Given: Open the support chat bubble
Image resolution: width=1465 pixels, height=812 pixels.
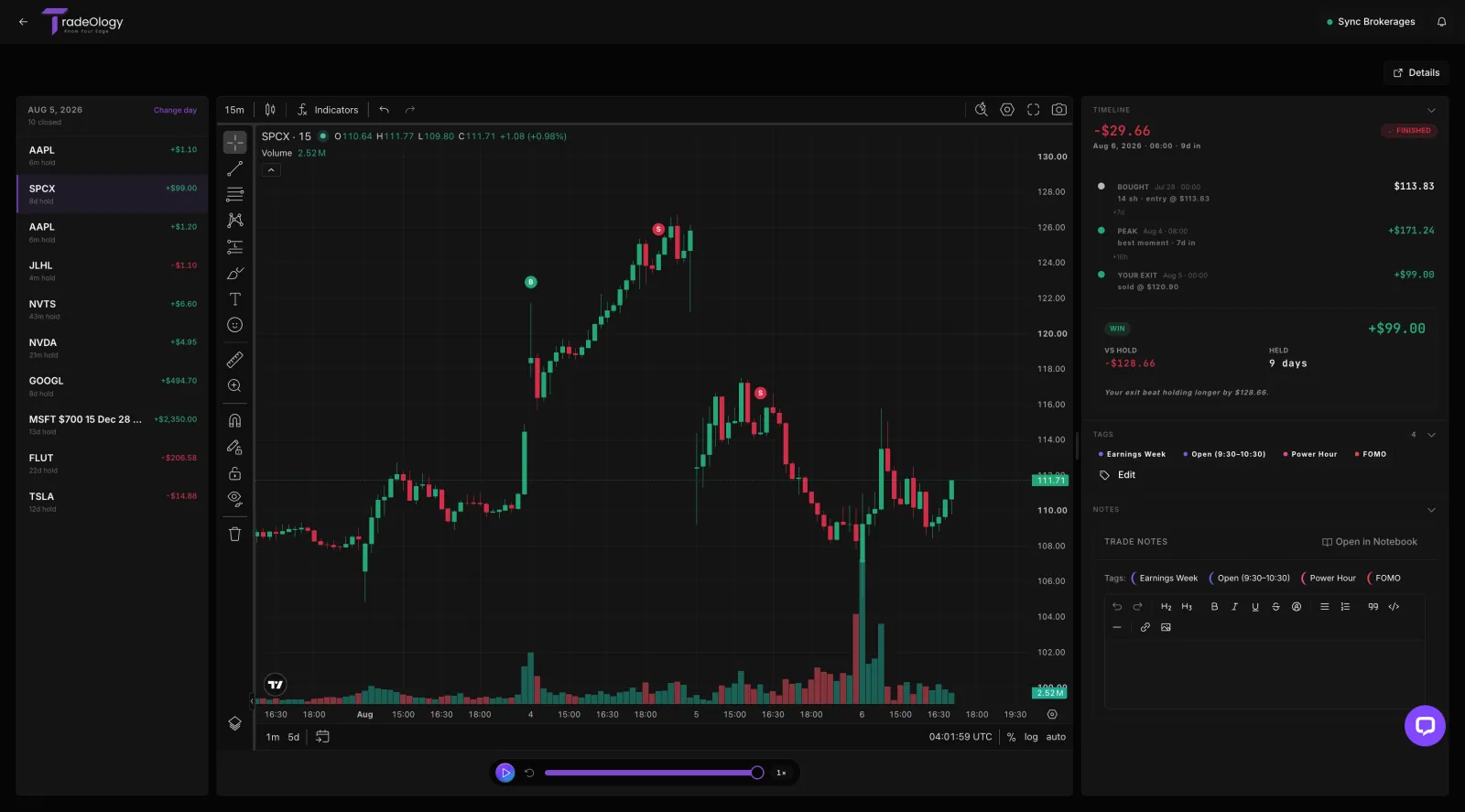Looking at the screenshot, I should (x=1425, y=726).
